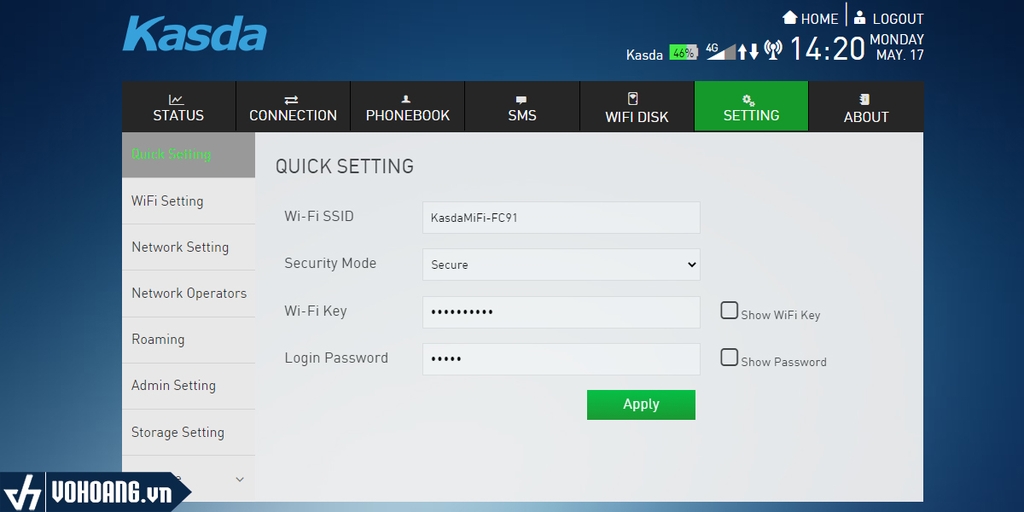The width and height of the screenshot is (1024, 512).
Task: Click the Kasda logo
Action: 195,34
